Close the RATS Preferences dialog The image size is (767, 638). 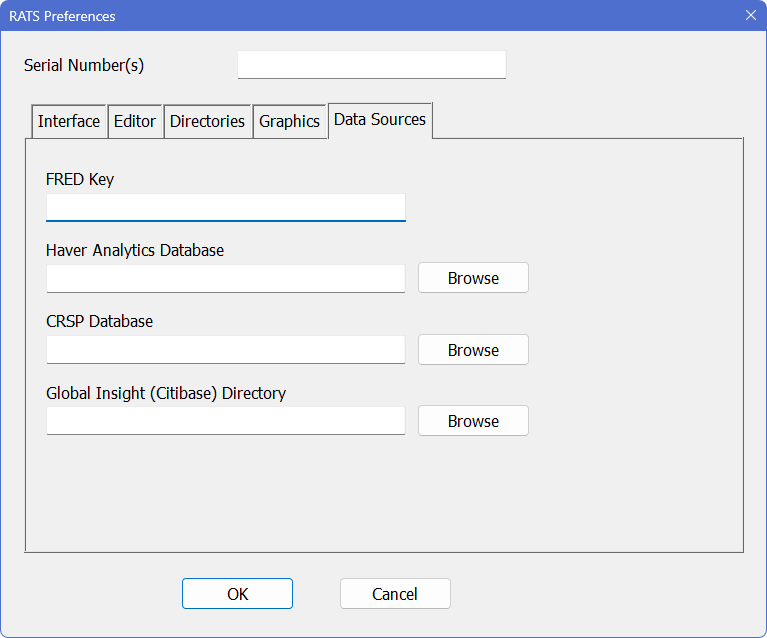point(750,15)
